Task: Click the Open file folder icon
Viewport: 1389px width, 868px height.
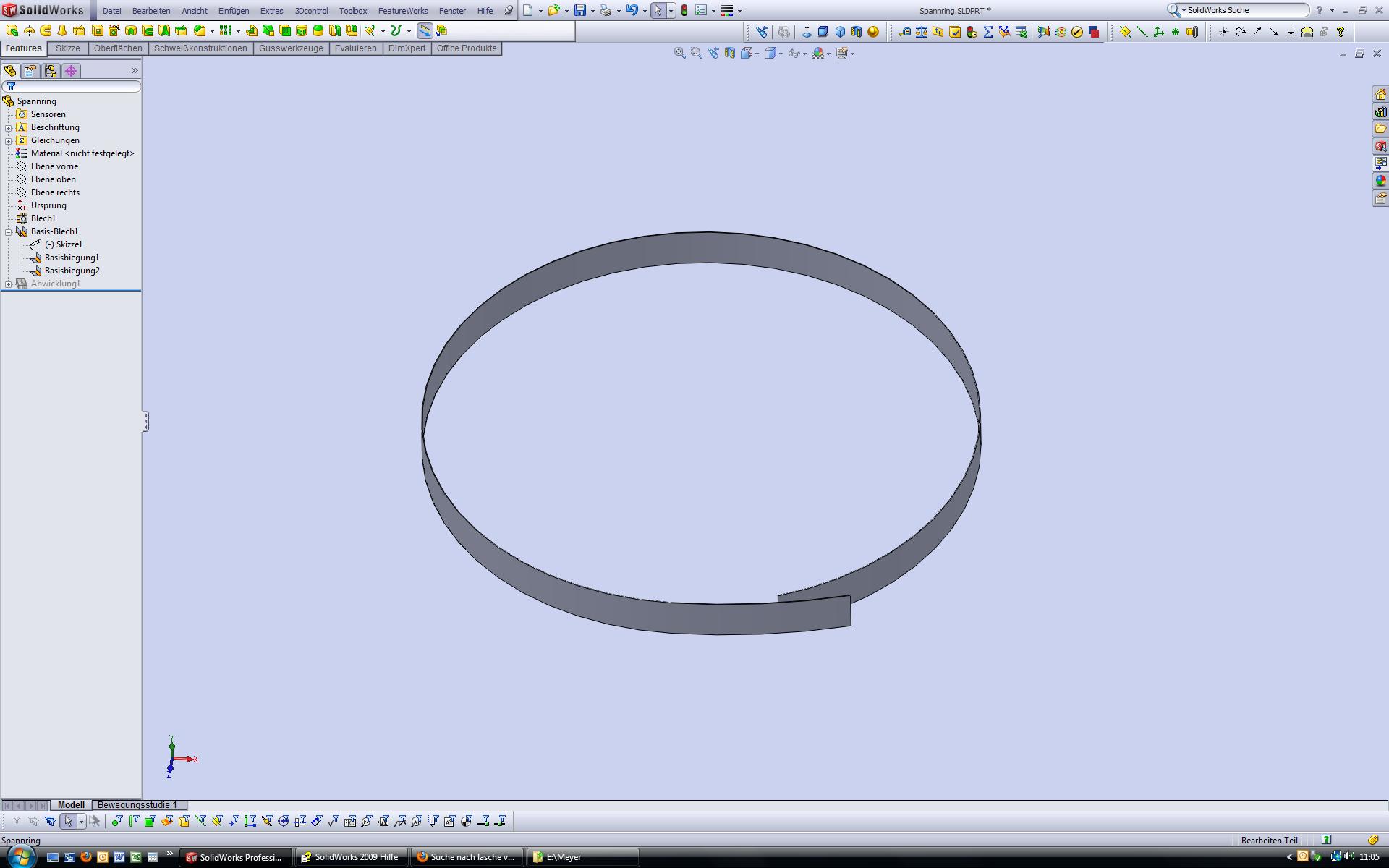Action: 553,10
